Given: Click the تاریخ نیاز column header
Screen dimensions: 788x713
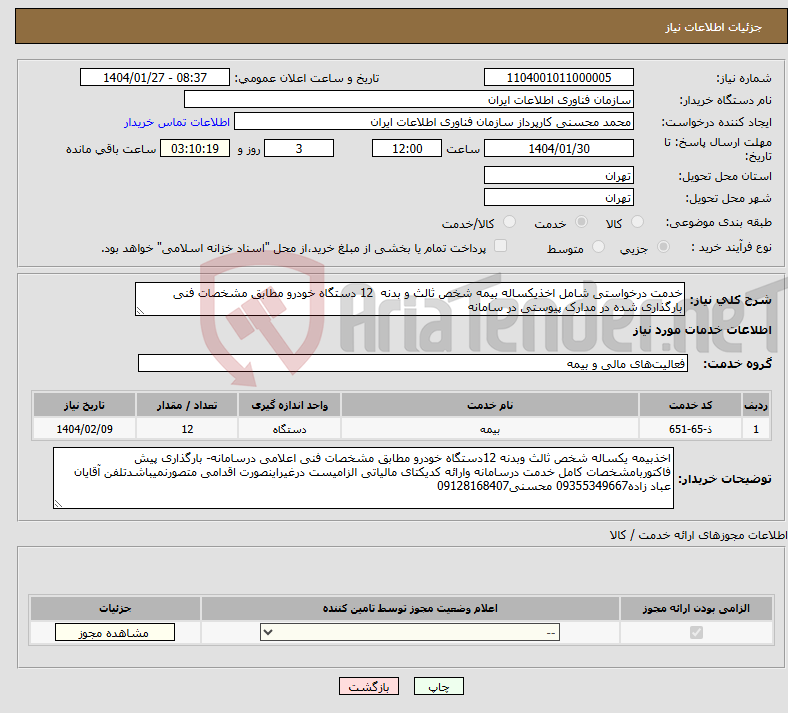Looking at the screenshot, I should click(x=84, y=405).
